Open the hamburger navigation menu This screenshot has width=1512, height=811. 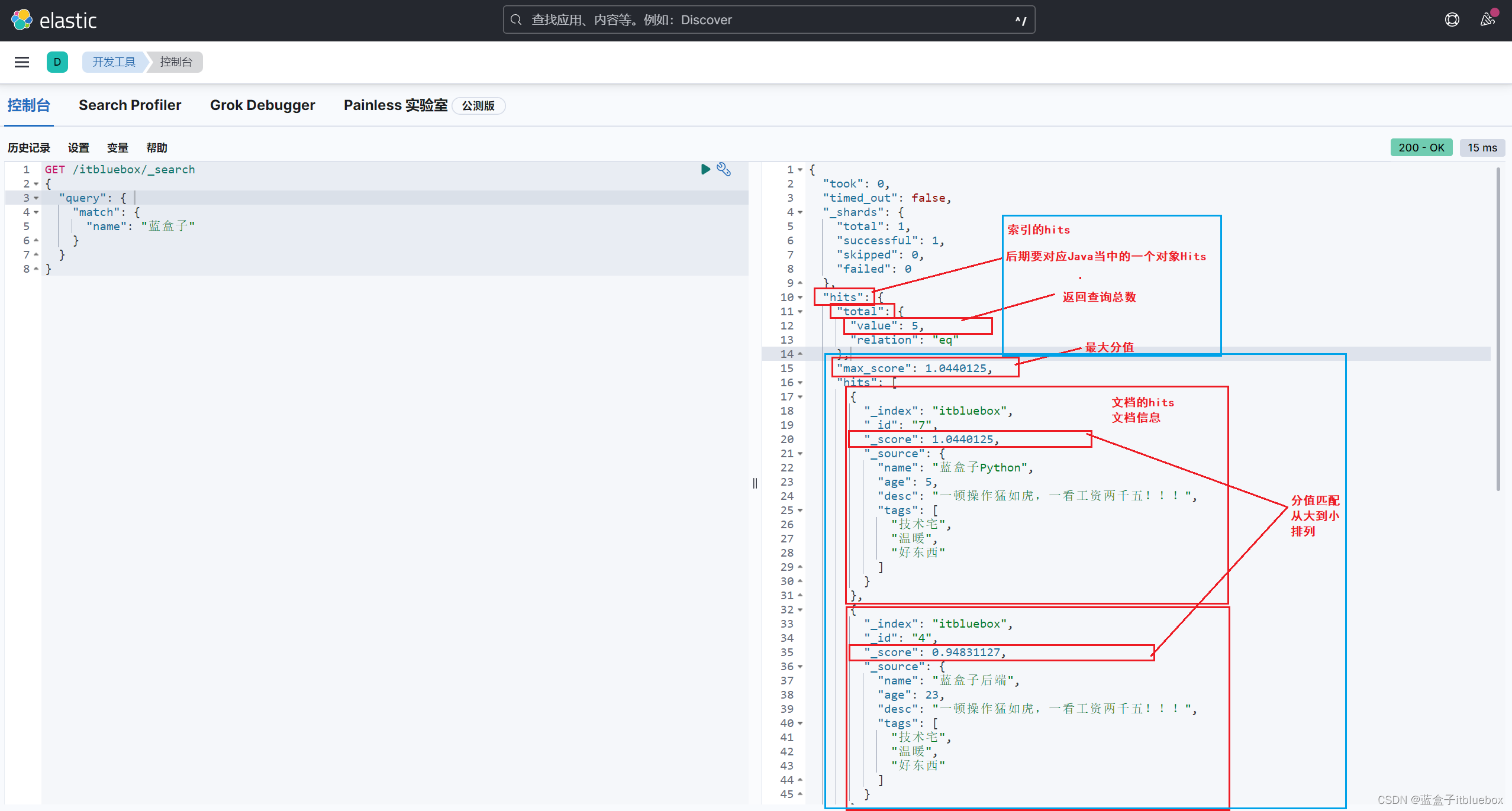[x=22, y=62]
